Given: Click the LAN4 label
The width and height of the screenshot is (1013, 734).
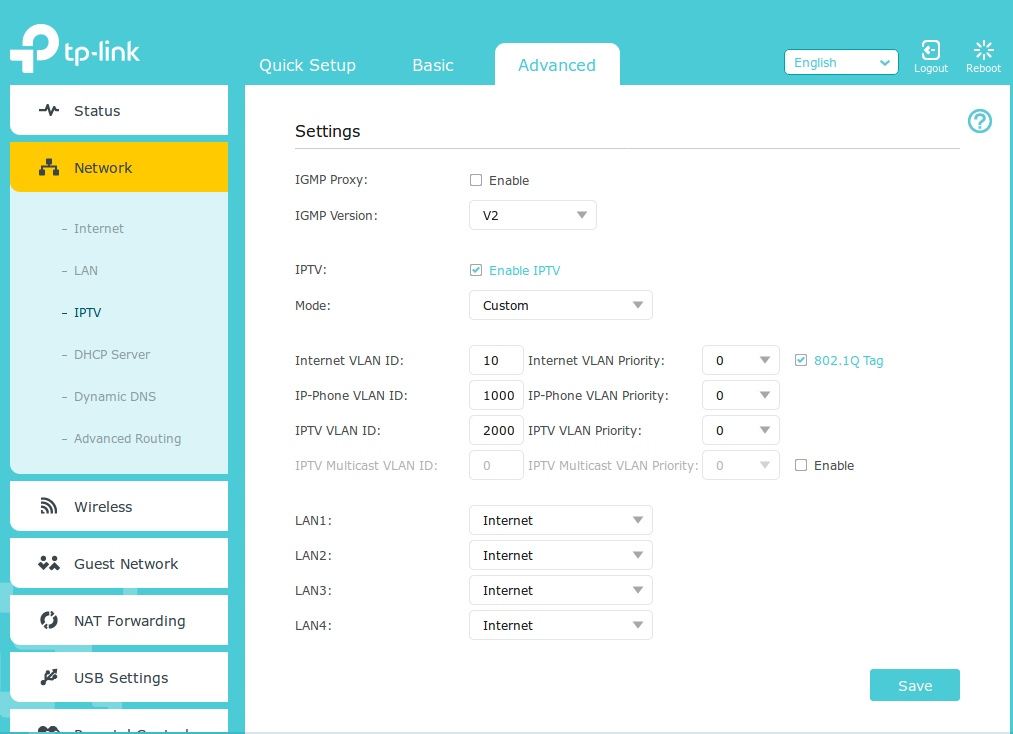Looking at the screenshot, I should click(x=313, y=625).
